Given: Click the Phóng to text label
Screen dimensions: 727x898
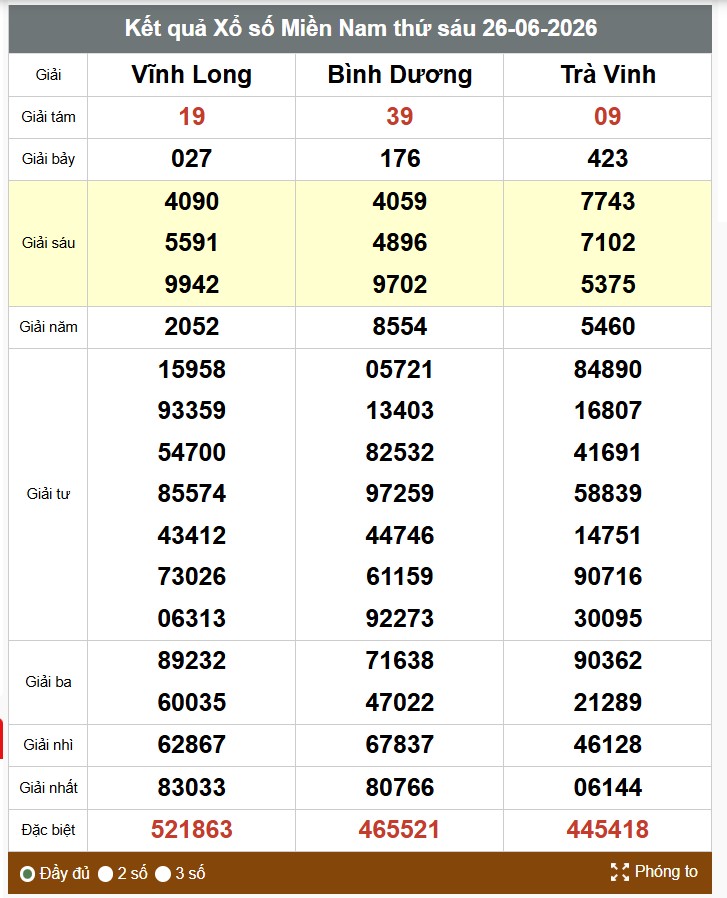Looking at the screenshot, I should coord(666,872).
